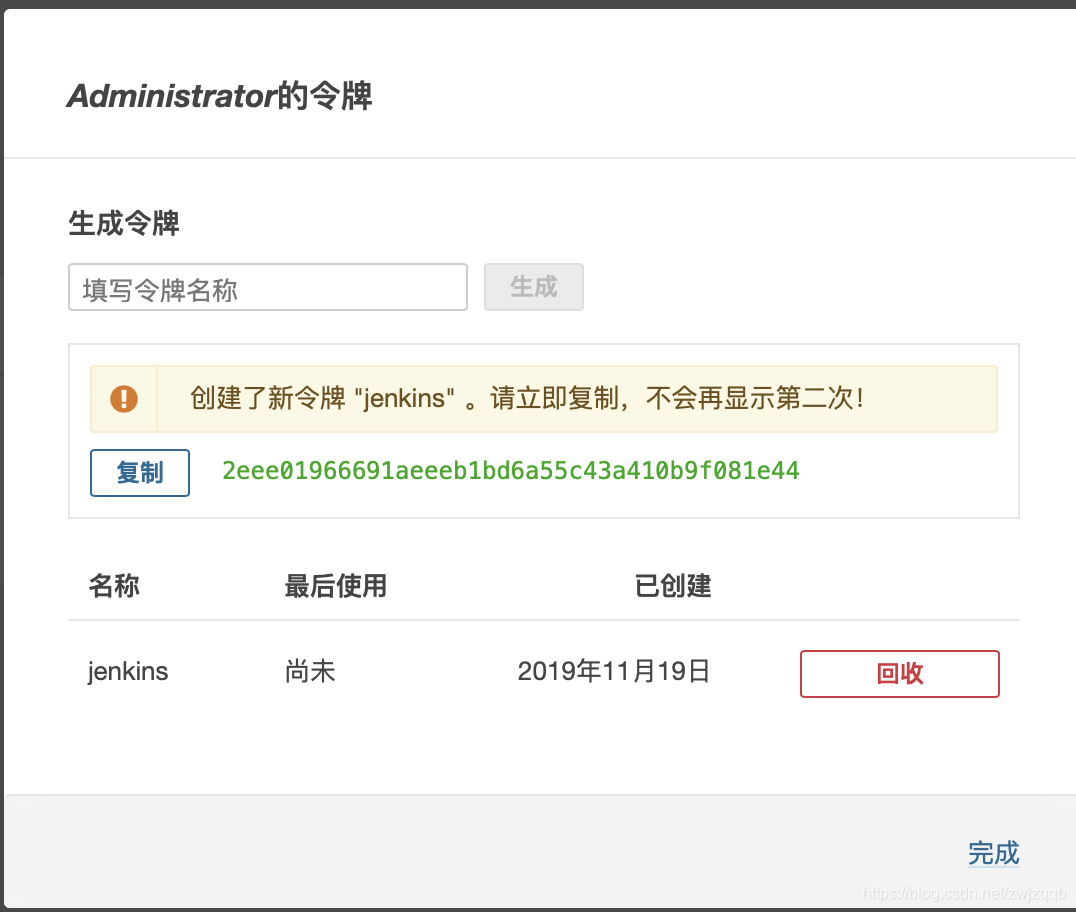This screenshot has height=912, width=1076.
Task: Click the jenkins token name cell
Action: pyautogui.click(x=128, y=671)
